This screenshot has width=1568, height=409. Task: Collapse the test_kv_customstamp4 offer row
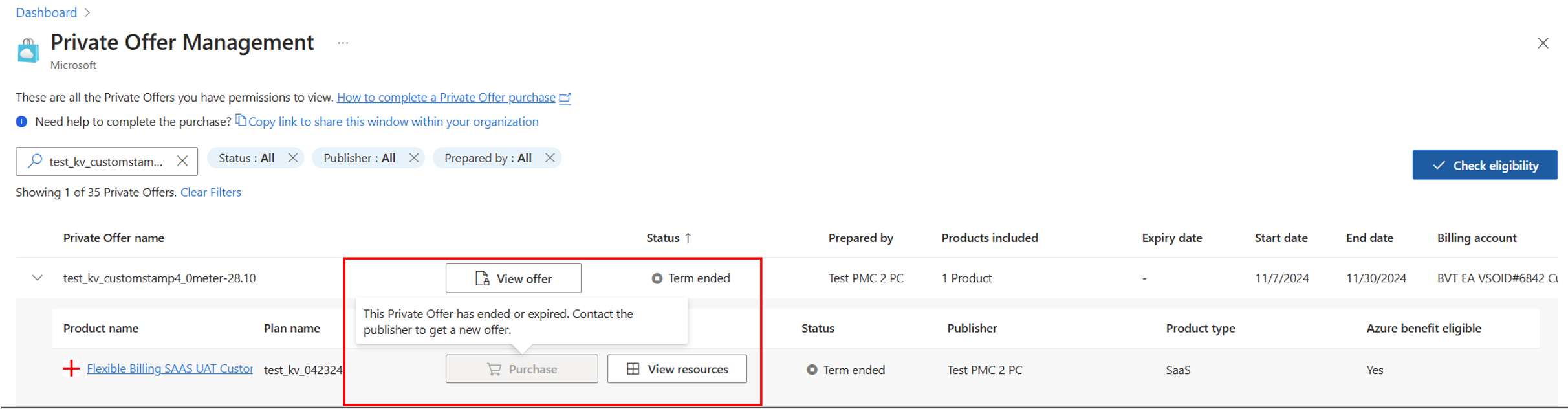click(x=38, y=278)
